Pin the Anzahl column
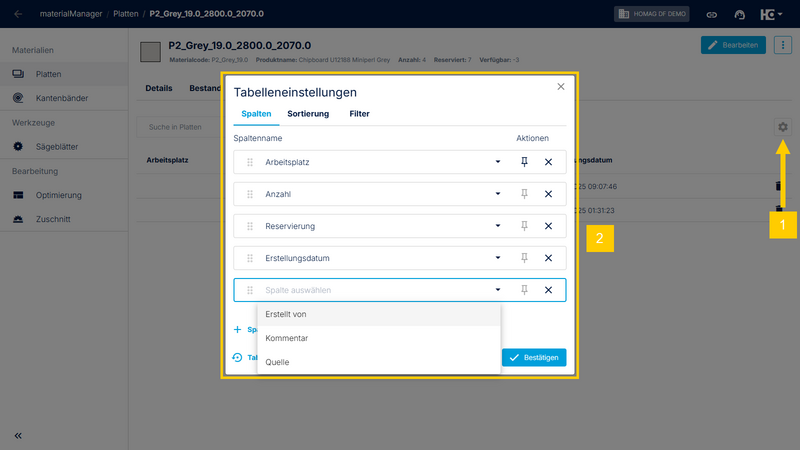The height and width of the screenshot is (450, 800). [524, 194]
